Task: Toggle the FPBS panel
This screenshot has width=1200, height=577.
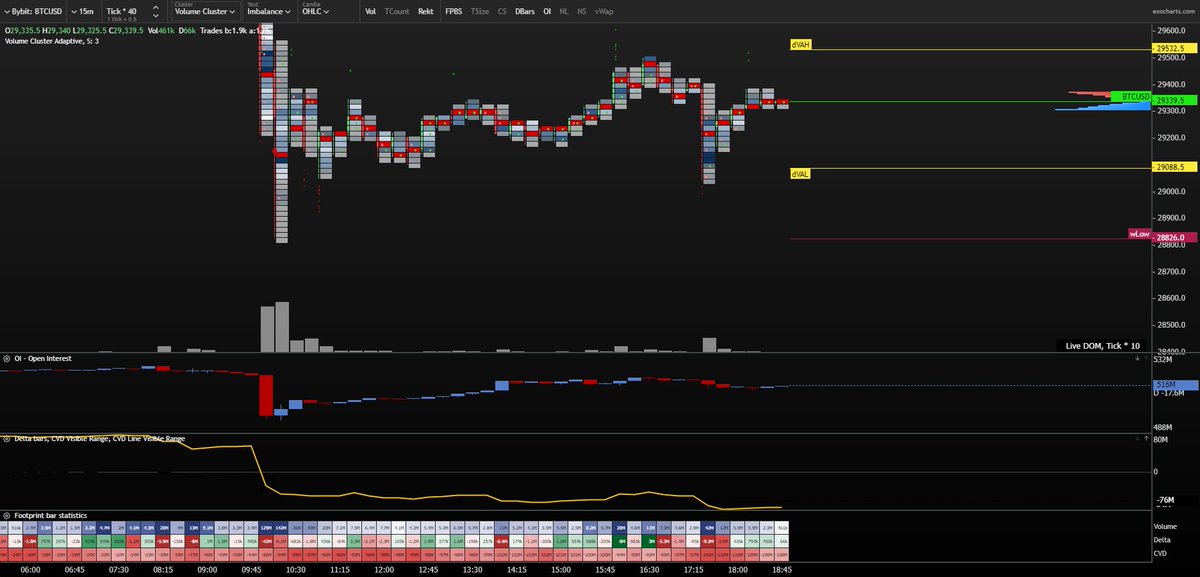Action: click(454, 10)
